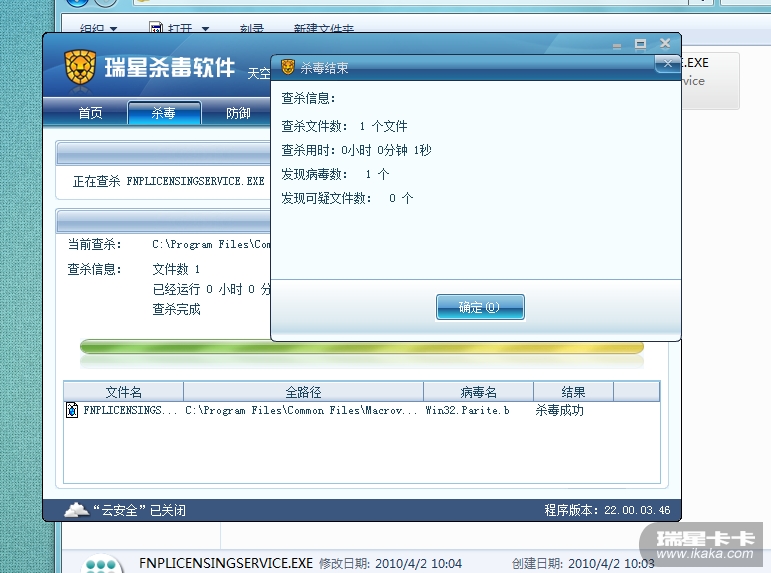Click the 查杀用时 line in dialog

pos(356,150)
